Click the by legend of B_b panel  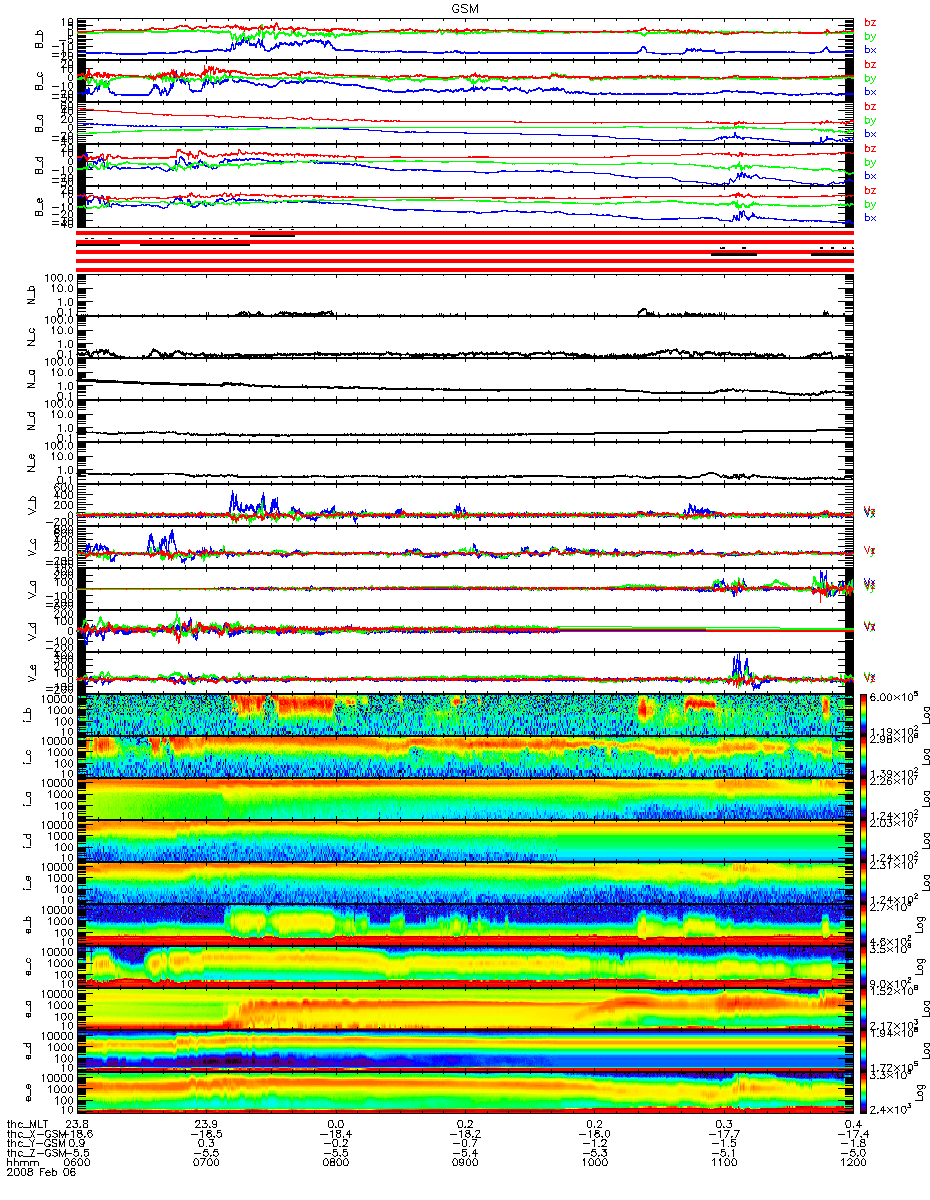click(x=870, y=36)
